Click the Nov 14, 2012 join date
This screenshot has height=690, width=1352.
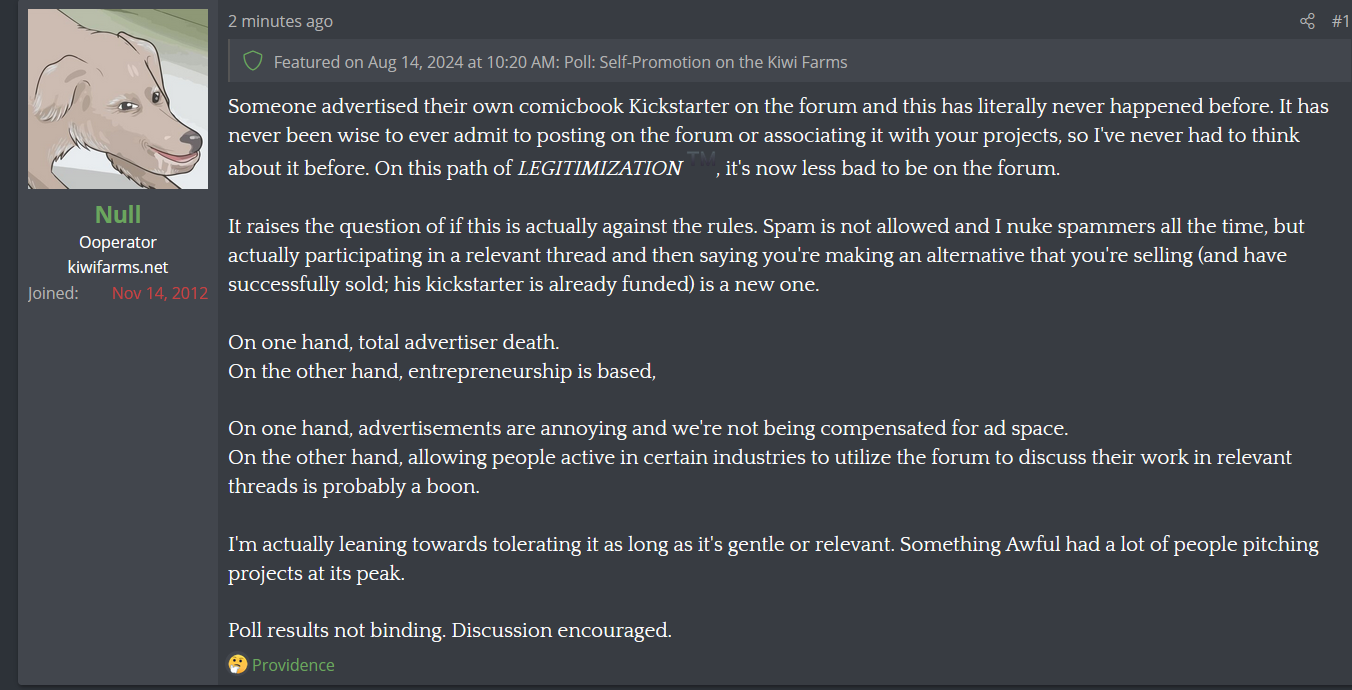160,293
